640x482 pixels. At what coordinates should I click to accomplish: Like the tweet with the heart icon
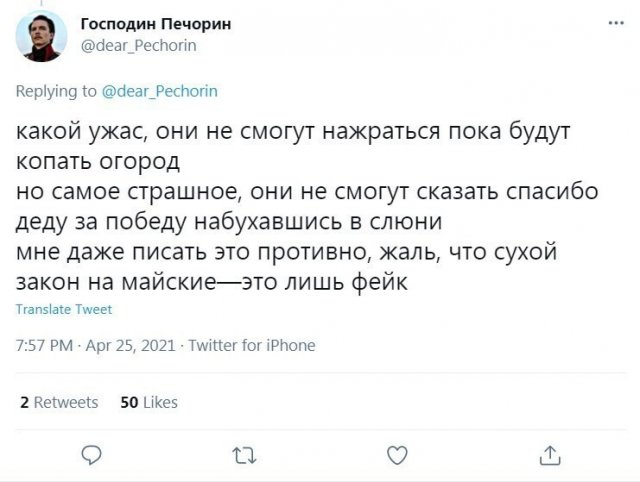pos(397,455)
